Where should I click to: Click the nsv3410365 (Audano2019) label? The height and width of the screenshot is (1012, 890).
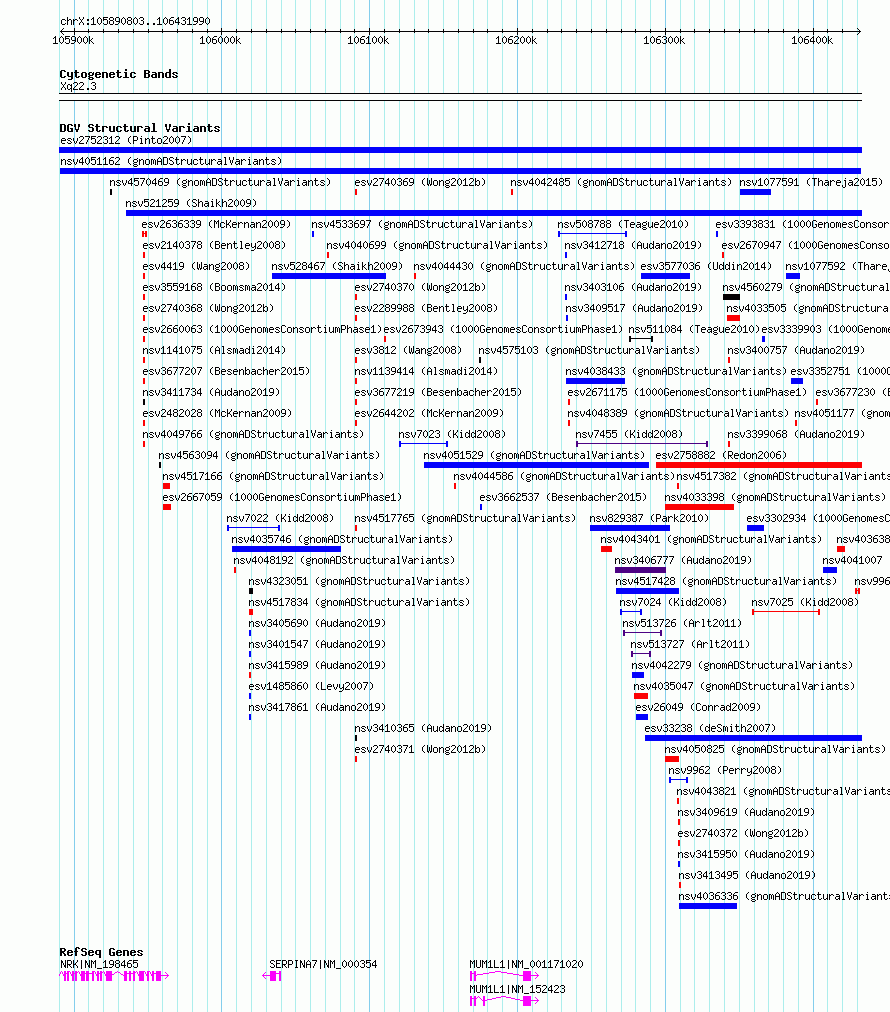423,728
